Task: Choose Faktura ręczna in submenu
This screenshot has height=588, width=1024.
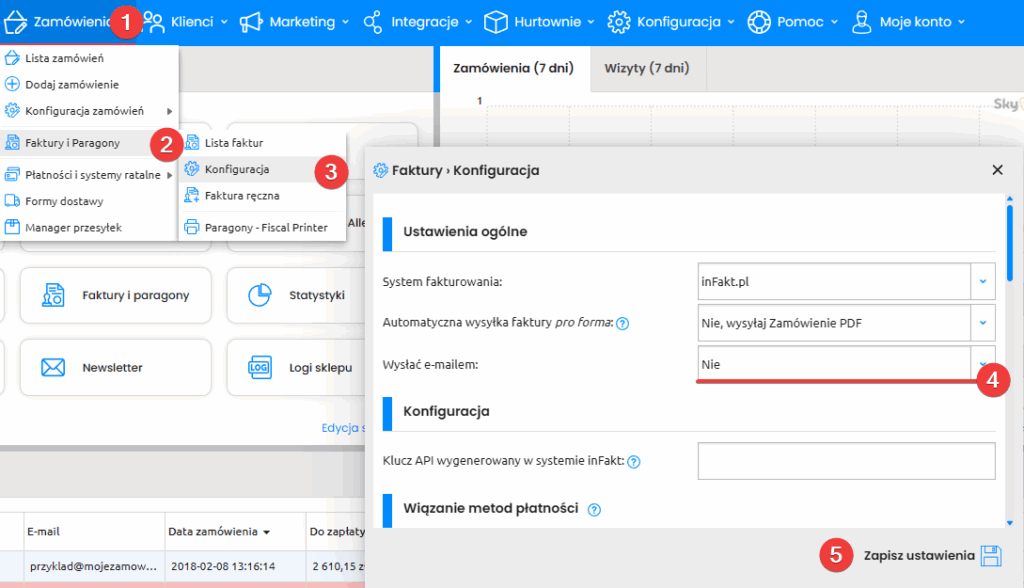Action: 242,196
